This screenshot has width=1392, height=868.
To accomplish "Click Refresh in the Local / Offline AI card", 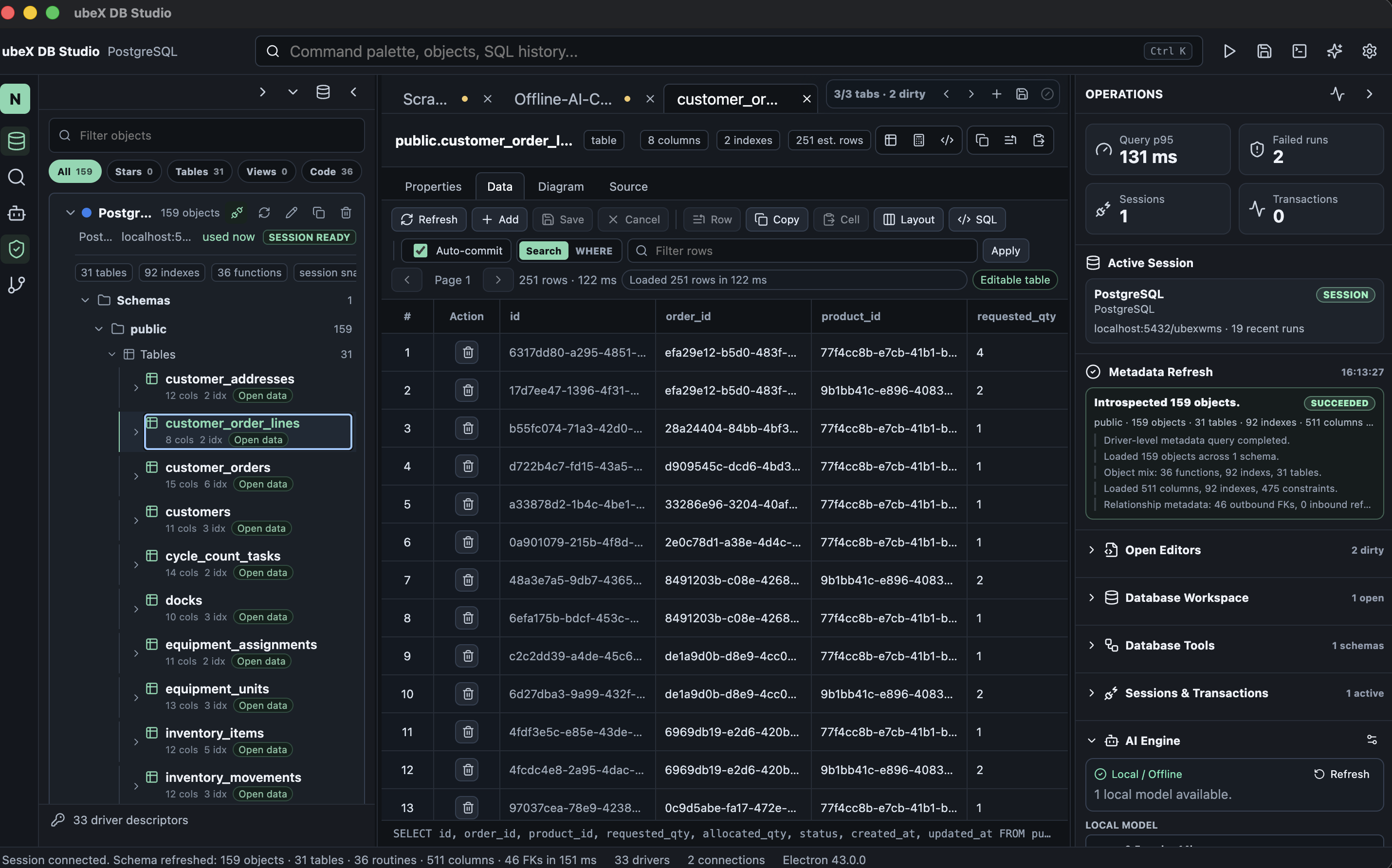I will (1341, 774).
